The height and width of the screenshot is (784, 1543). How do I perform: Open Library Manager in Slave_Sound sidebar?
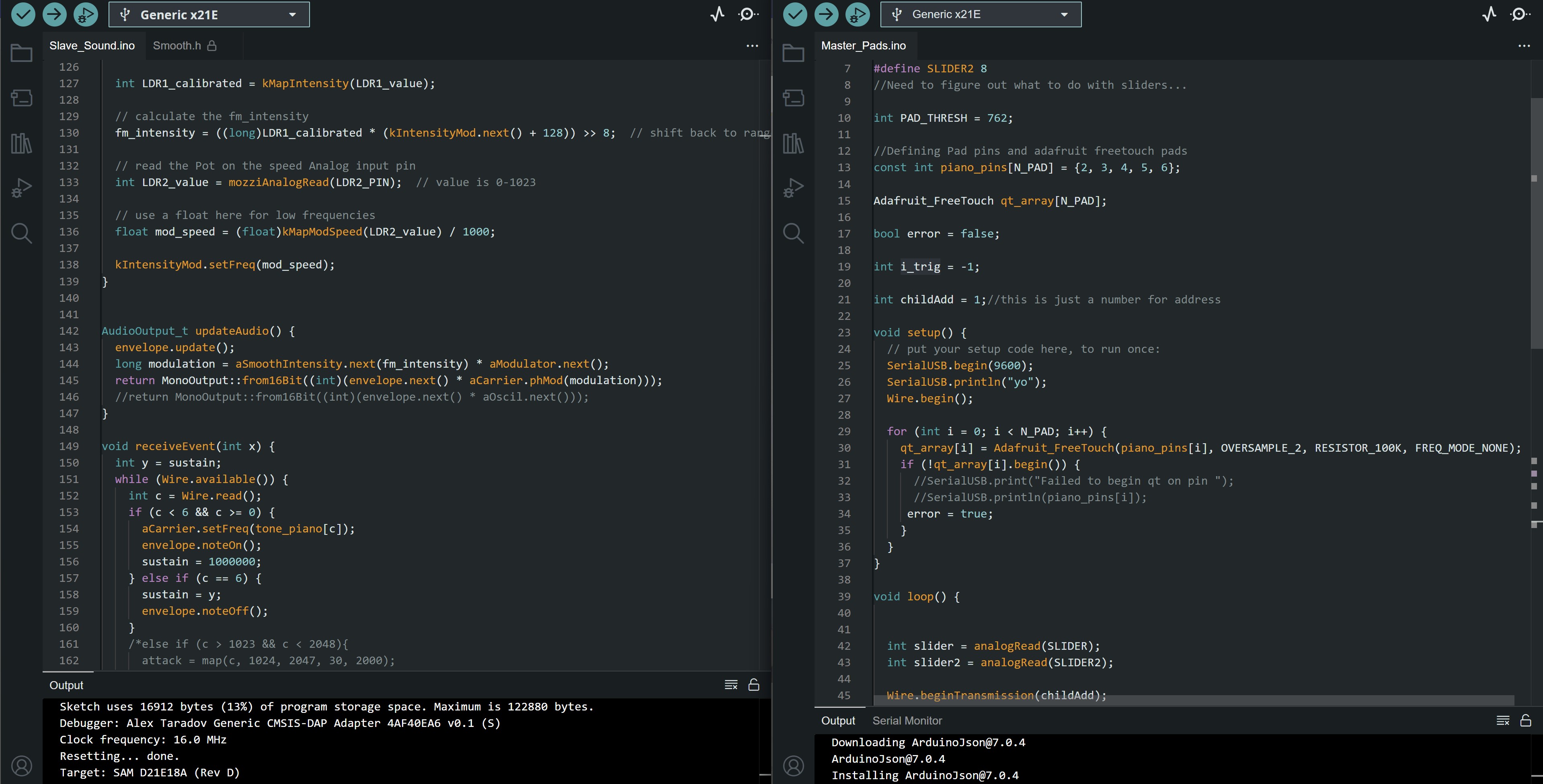22,143
